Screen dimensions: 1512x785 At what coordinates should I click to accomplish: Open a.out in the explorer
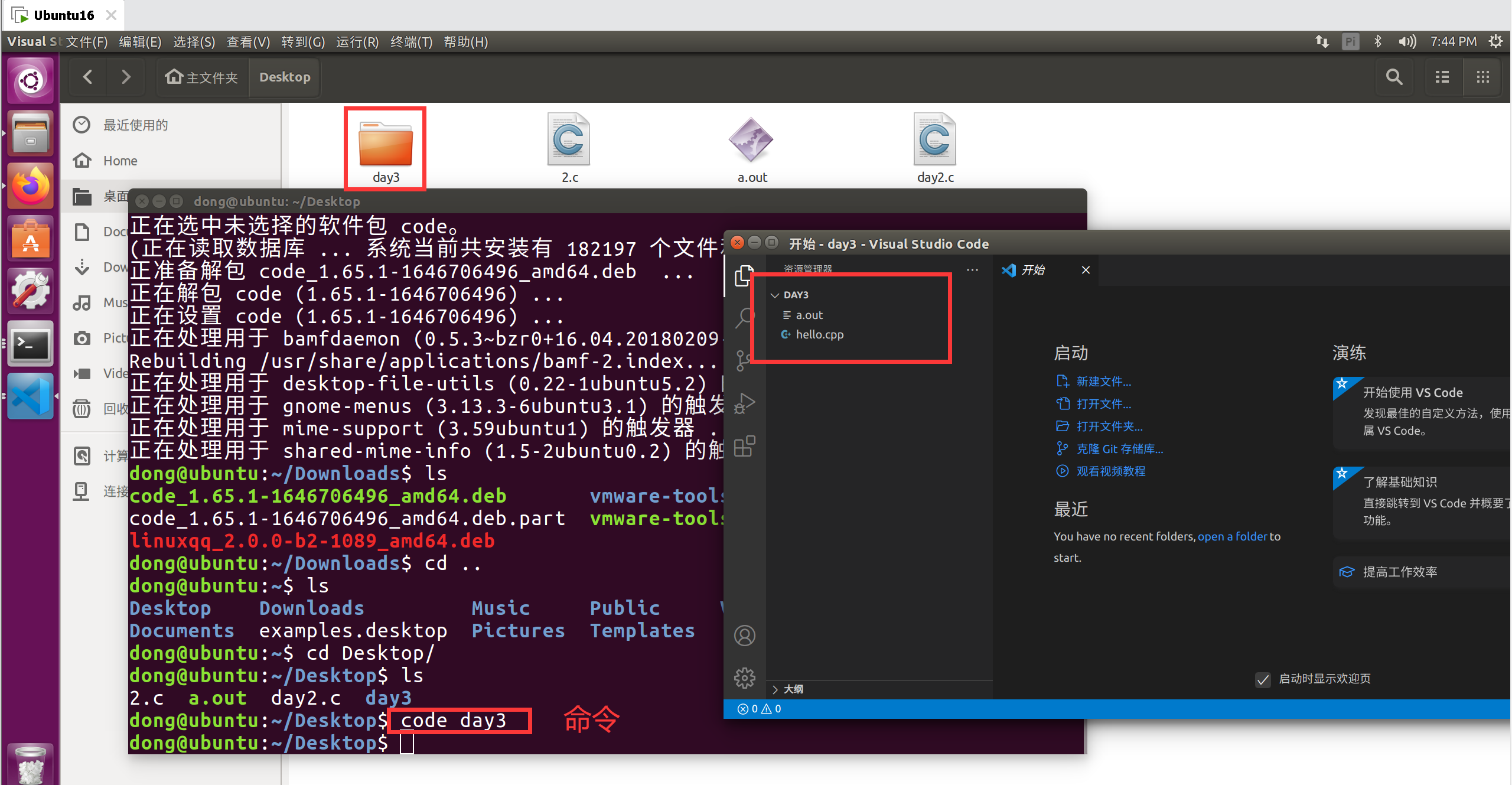(x=809, y=315)
